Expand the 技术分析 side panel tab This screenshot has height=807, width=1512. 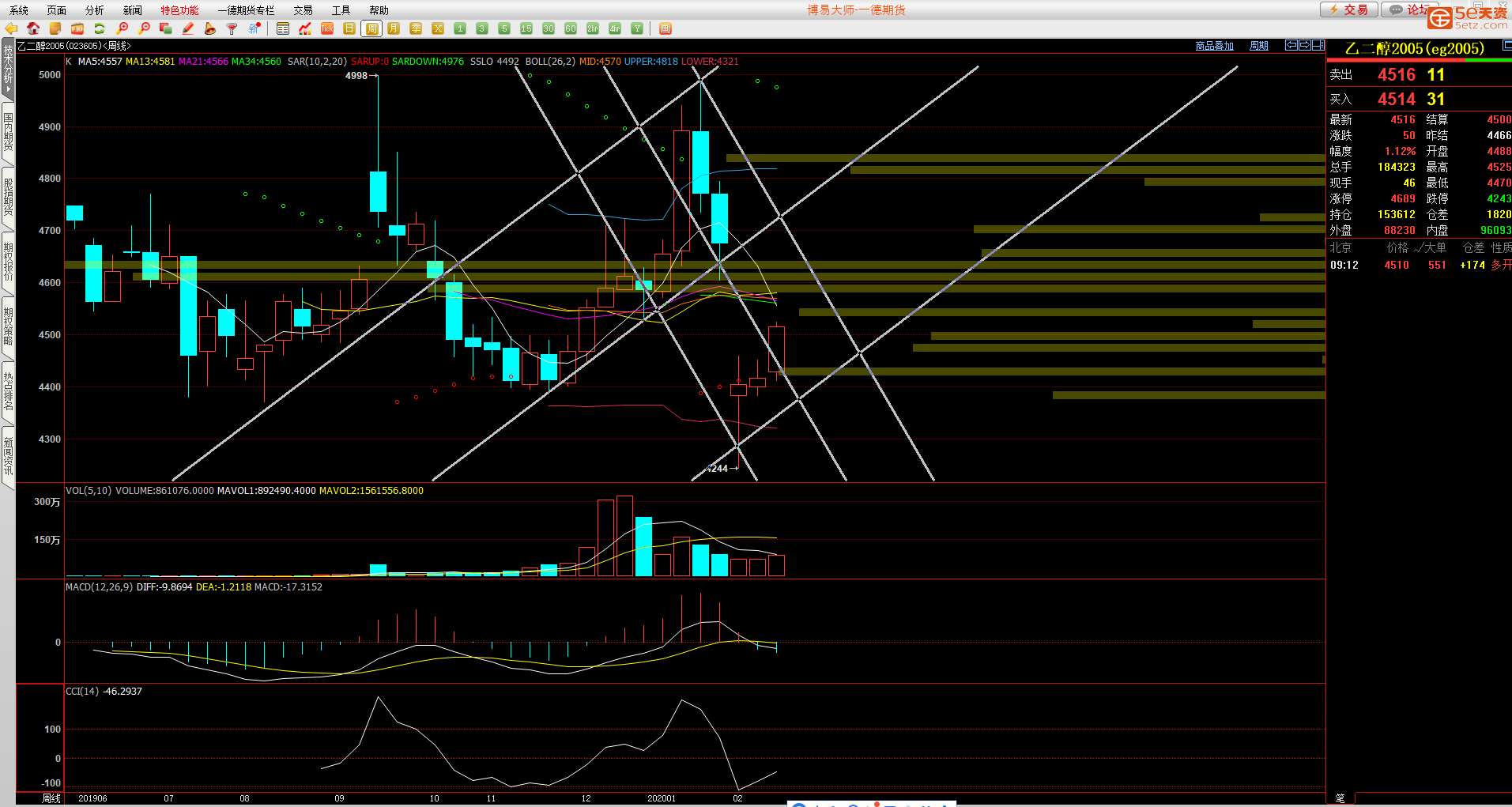8,70
